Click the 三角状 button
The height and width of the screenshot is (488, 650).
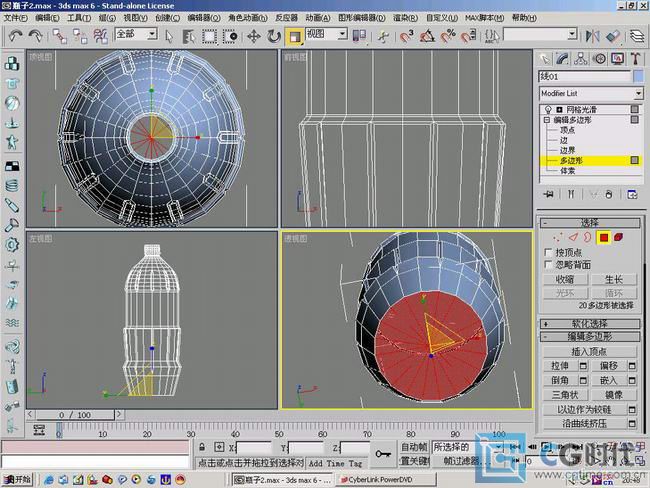pyautogui.click(x=565, y=395)
